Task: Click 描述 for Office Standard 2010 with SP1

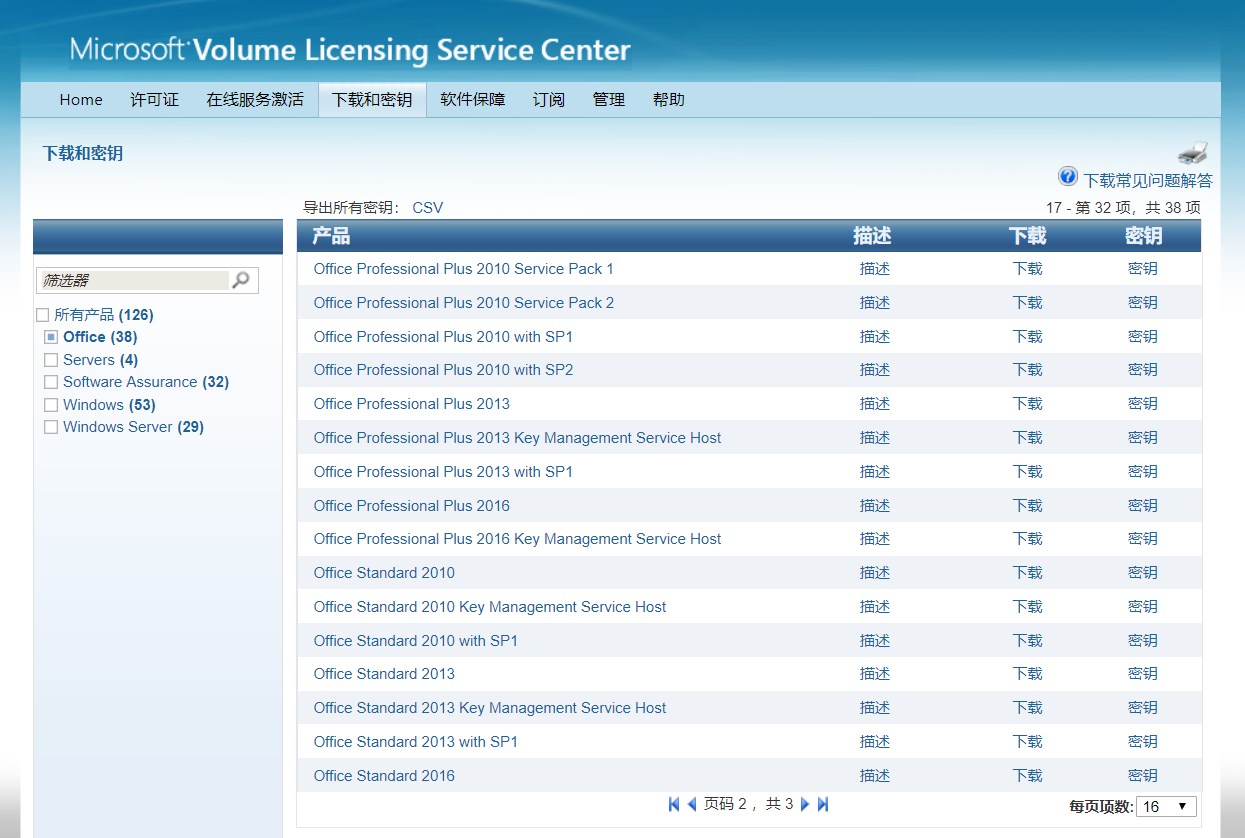Action: pyautogui.click(x=875, y=641)
